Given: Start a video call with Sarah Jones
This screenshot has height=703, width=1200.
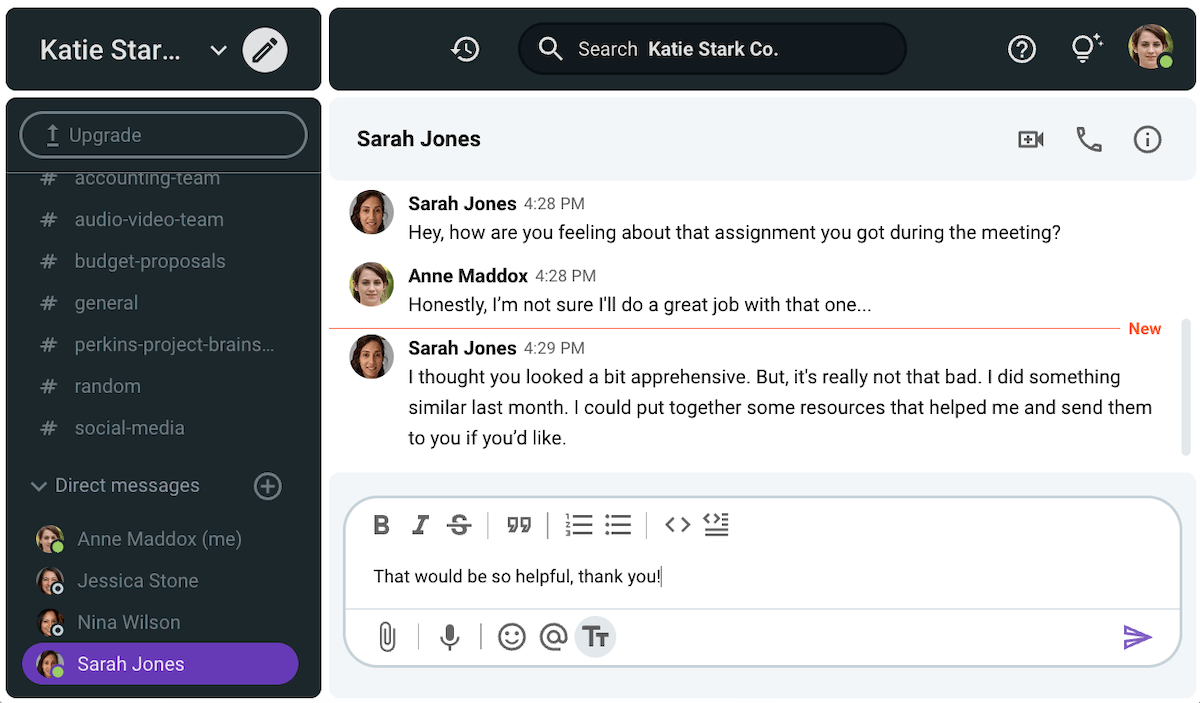Looking at the screenshot, I should 1031,140.
